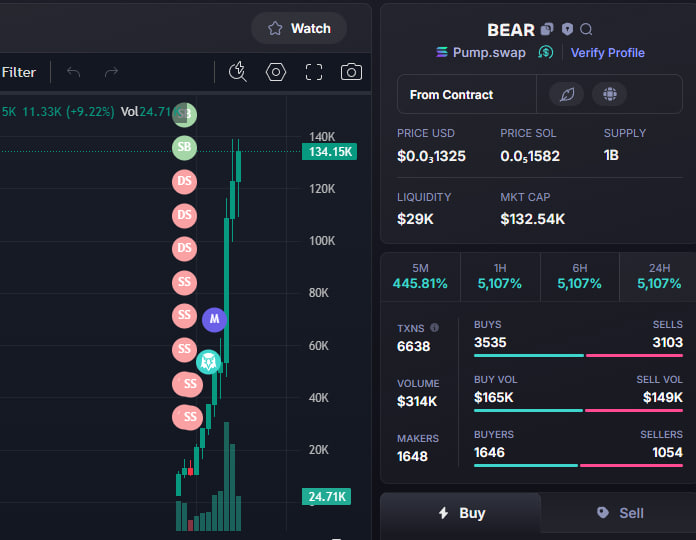Redo the chart action
This screenshot has width=696, height=540.
[111, 72]
